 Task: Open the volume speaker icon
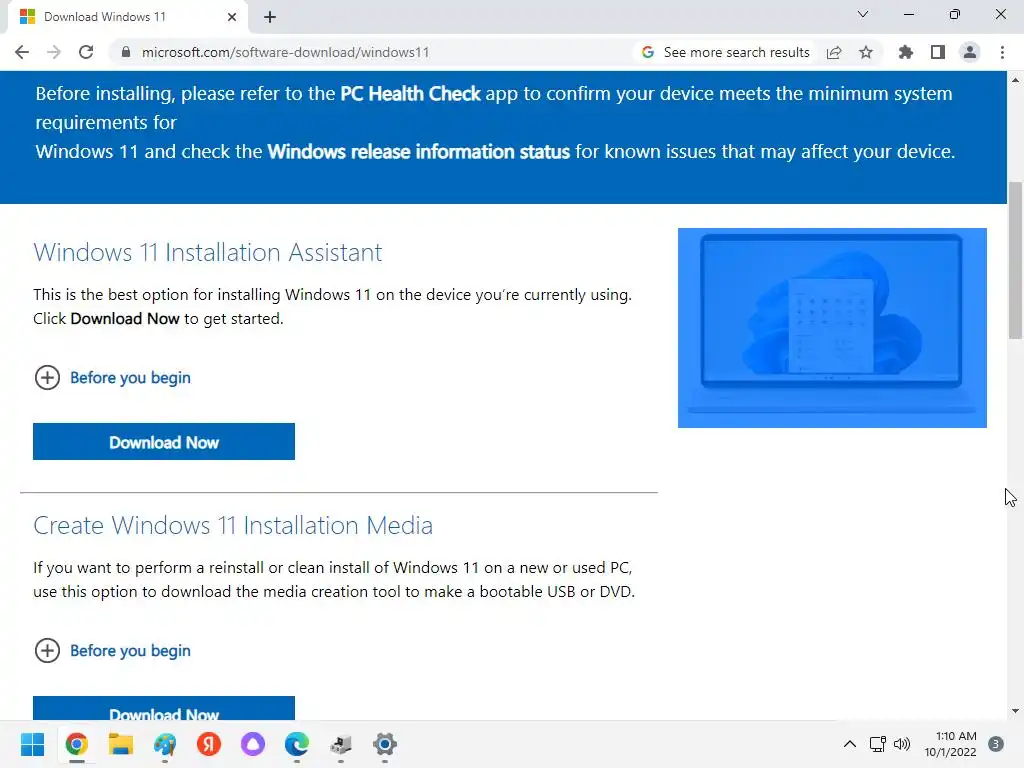click(902, 744)
